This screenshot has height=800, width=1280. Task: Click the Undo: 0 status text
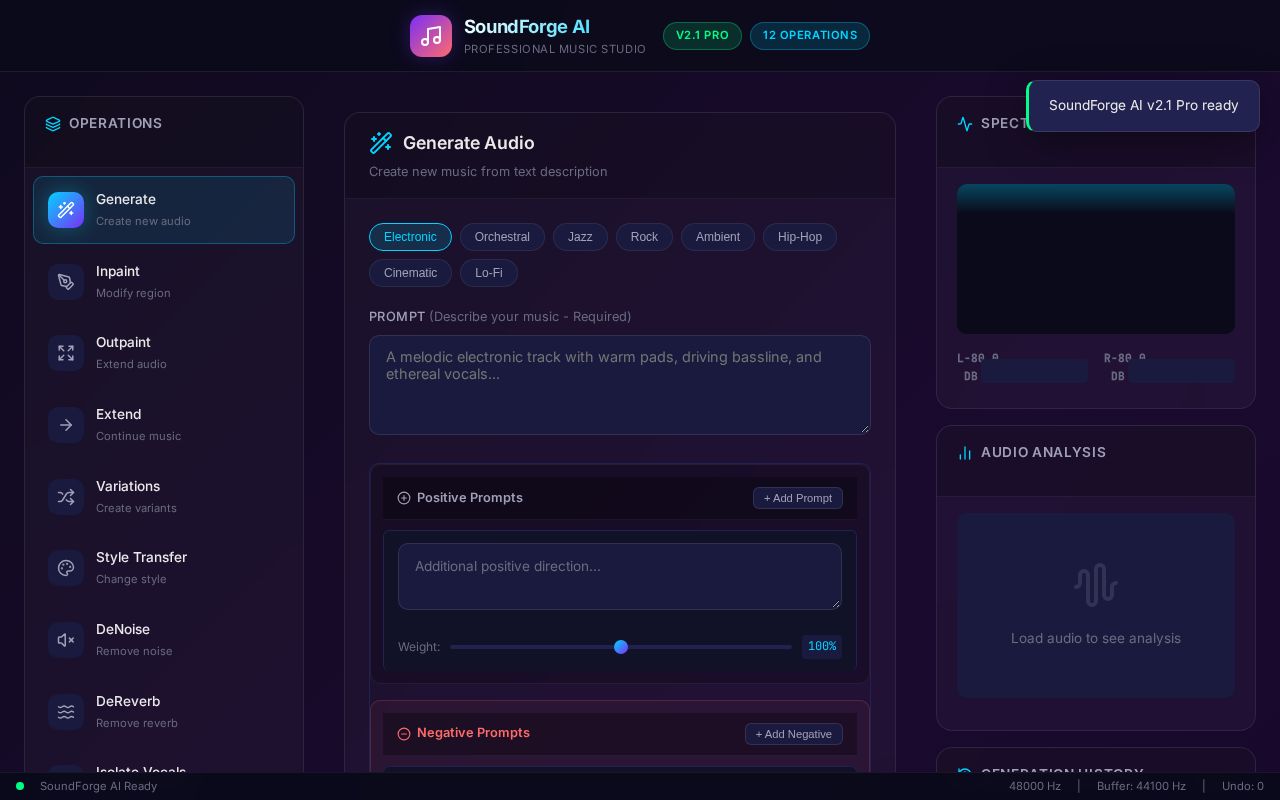(1243, 786)
